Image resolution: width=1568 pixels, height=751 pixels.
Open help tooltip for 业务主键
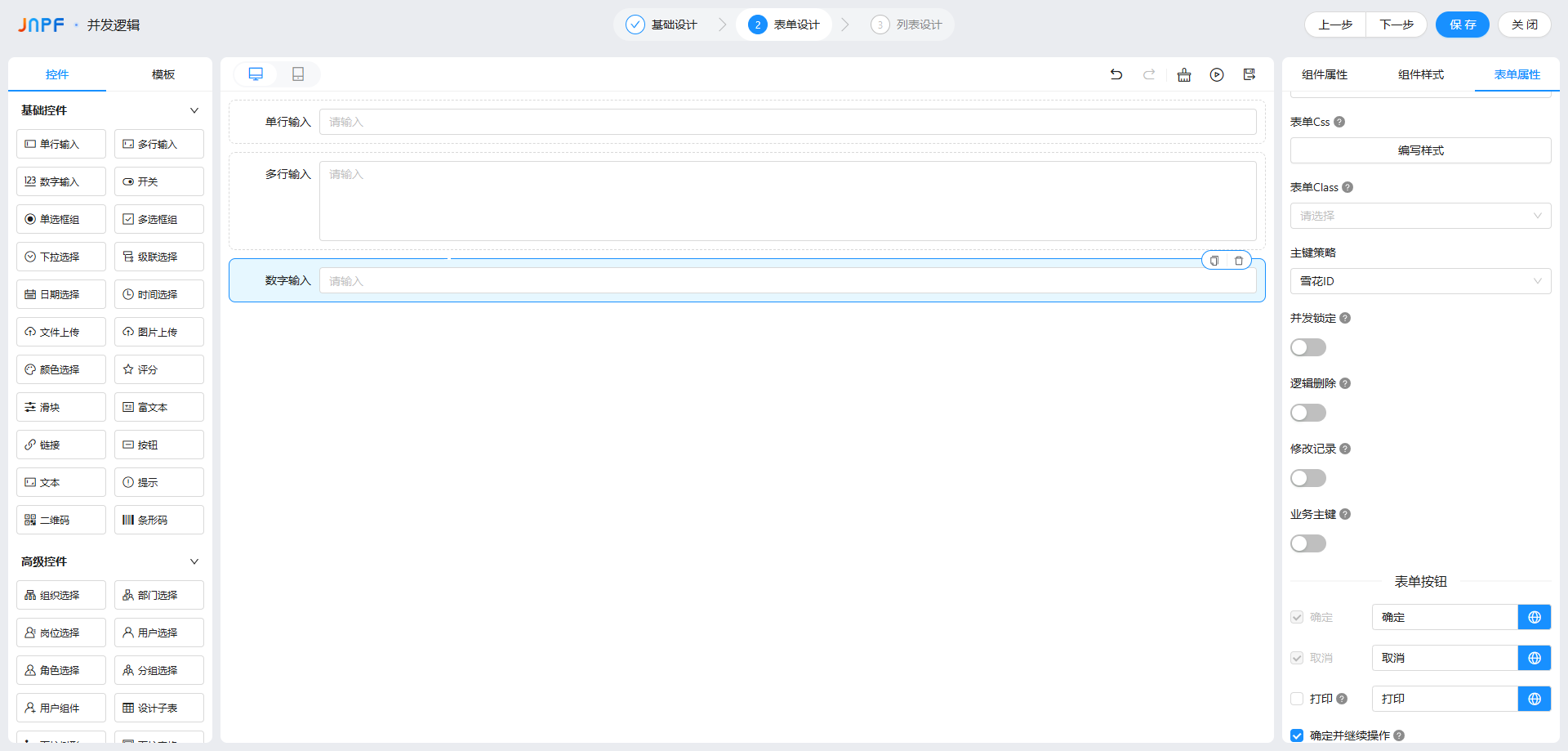[1345, 514]
